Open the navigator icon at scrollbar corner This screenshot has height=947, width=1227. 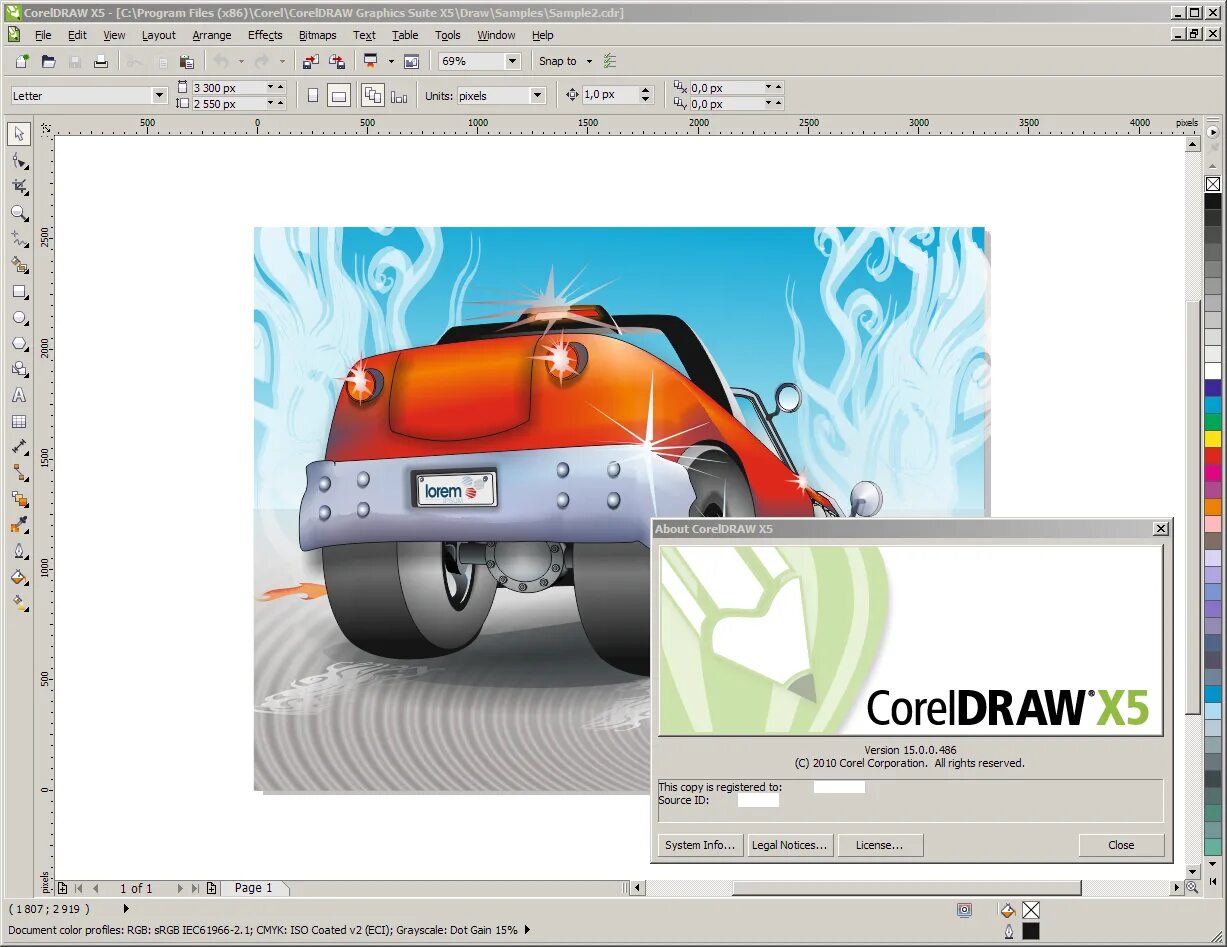[1192, 887]
